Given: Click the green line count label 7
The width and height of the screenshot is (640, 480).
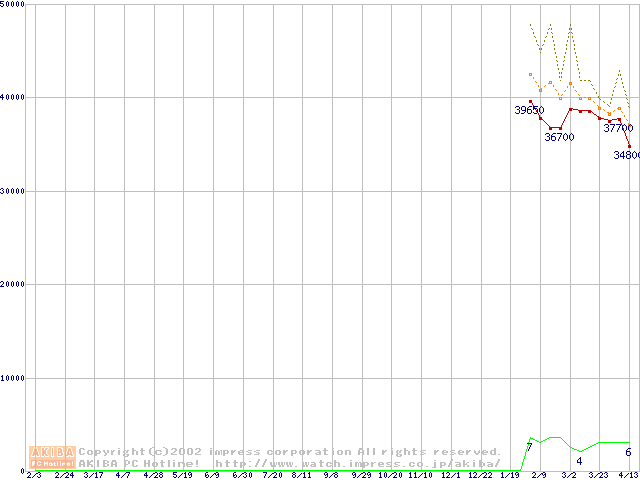Looking at the screenshot, I should pyautogui.click(x=529, y=447).
